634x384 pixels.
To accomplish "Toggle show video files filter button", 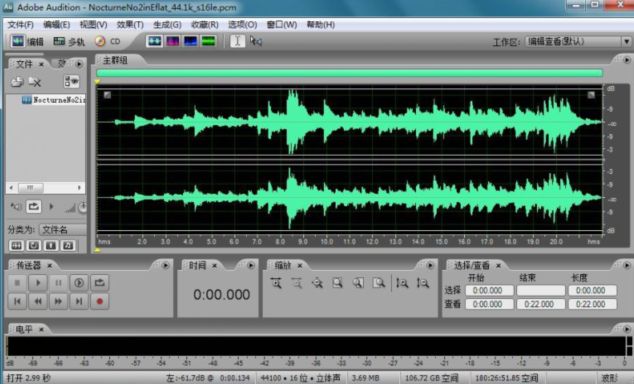I will (x=51, y=245).
